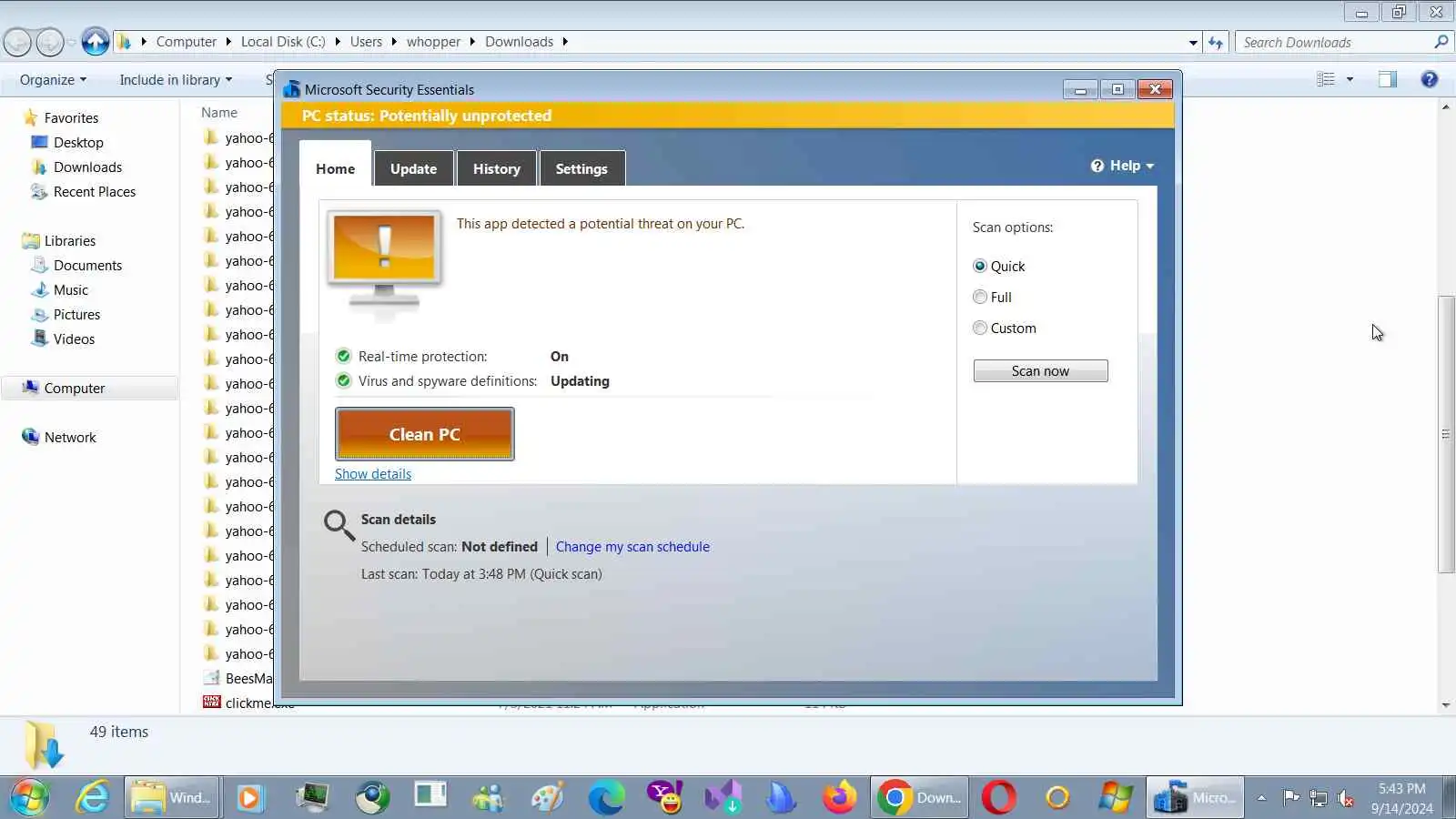Launch Windows Media Player from taskbar
Viewport: 1456px width, 819px height.
pyautogui.click(x=248, y=798)
